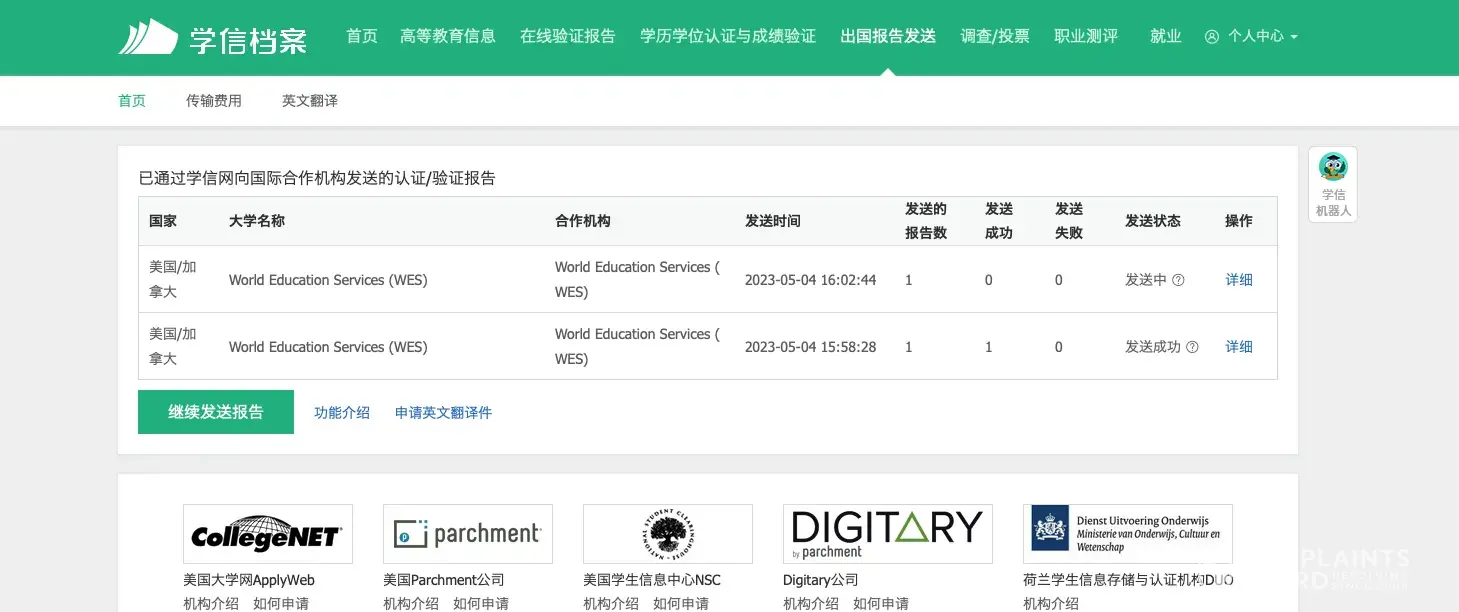This screenshot has height=612, width=1459.
Task: Click the Dienst Uitvoering Onderwijs logo
Action: pos(1127,534)
